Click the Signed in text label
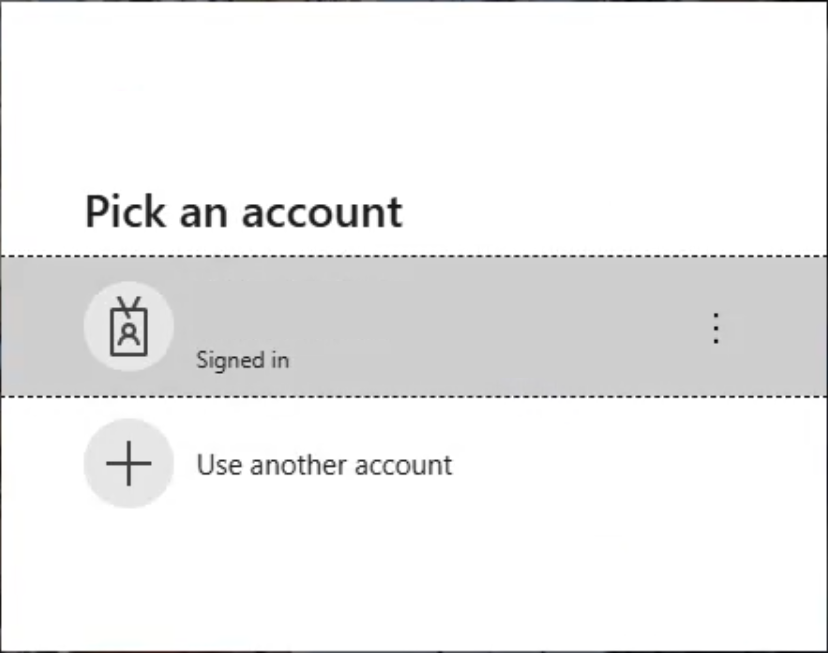This screenshot has width=828, height=653. coord(242,360)
